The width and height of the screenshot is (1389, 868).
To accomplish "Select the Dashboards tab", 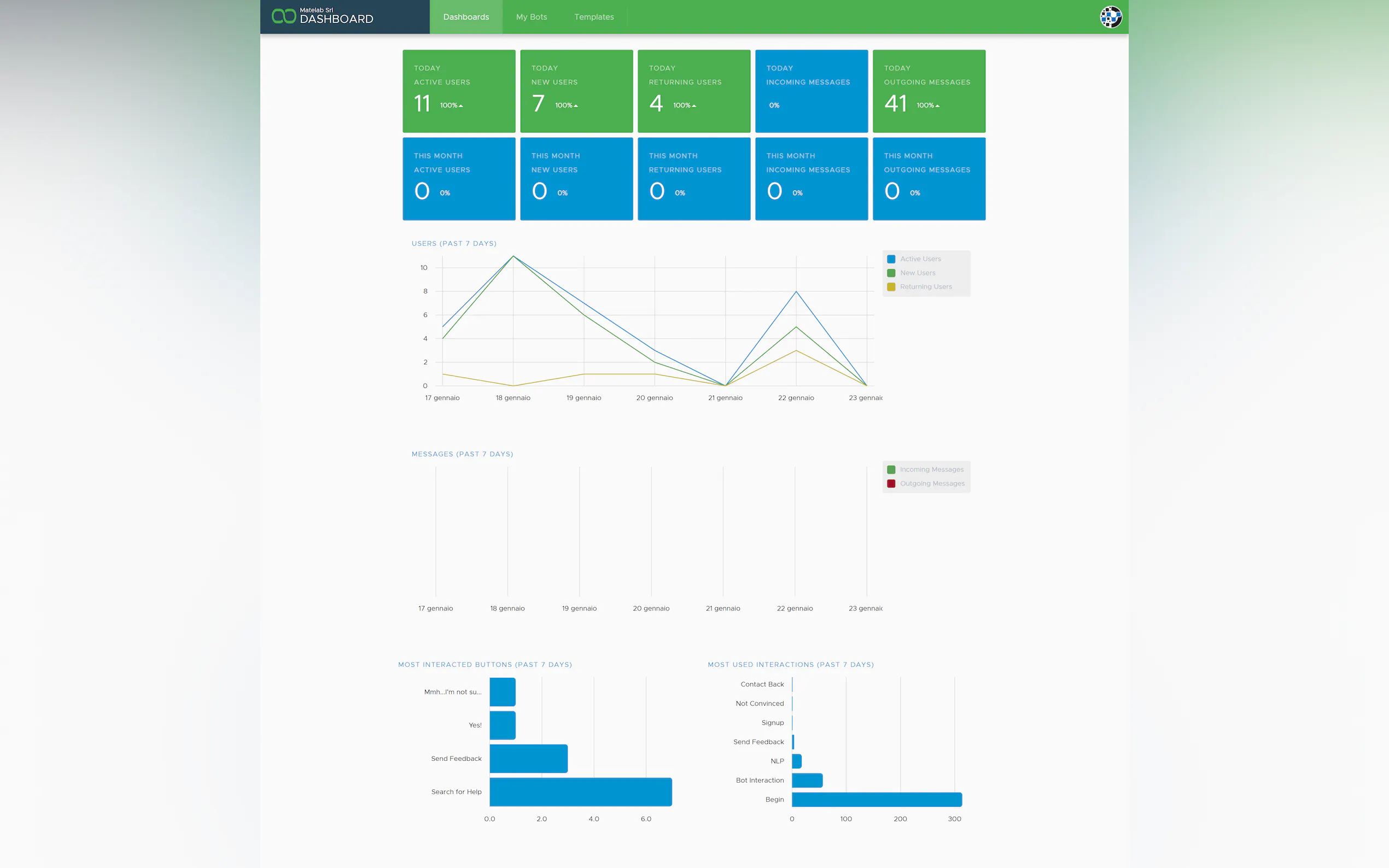I will [466, 17].
